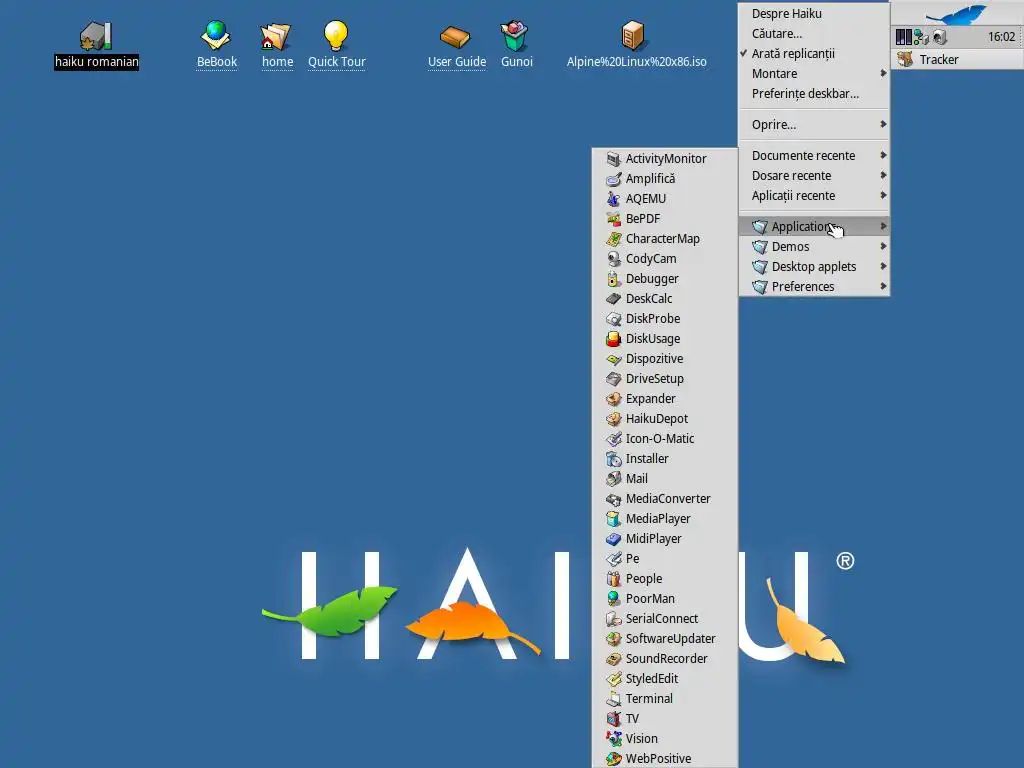Launch CharacterMap

pyautogui.click(x=665, y=238)
